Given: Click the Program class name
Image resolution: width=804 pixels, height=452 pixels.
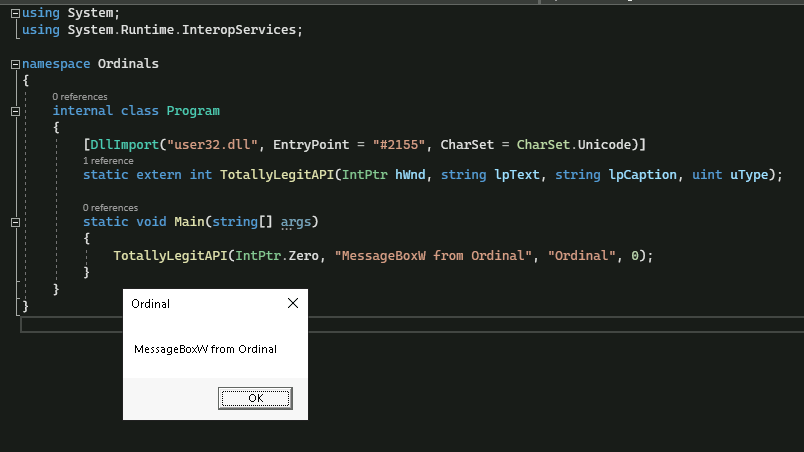Looking at the screenshot, I should [x=193, y=111].
